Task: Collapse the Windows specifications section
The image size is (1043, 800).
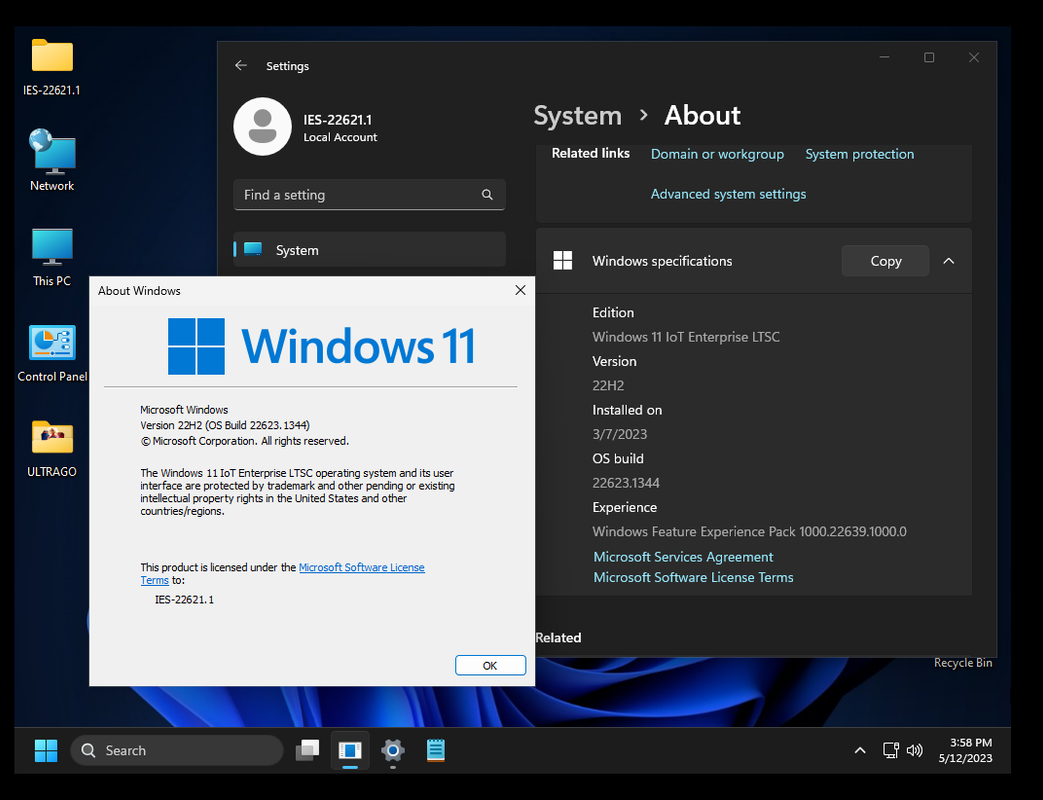Action: point(949,261)
